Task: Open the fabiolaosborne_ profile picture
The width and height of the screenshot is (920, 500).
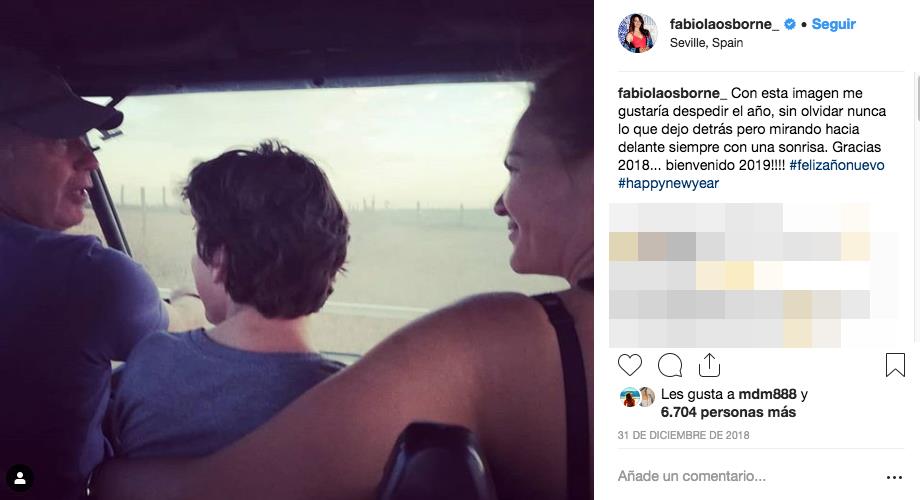Action: (638, 33)
